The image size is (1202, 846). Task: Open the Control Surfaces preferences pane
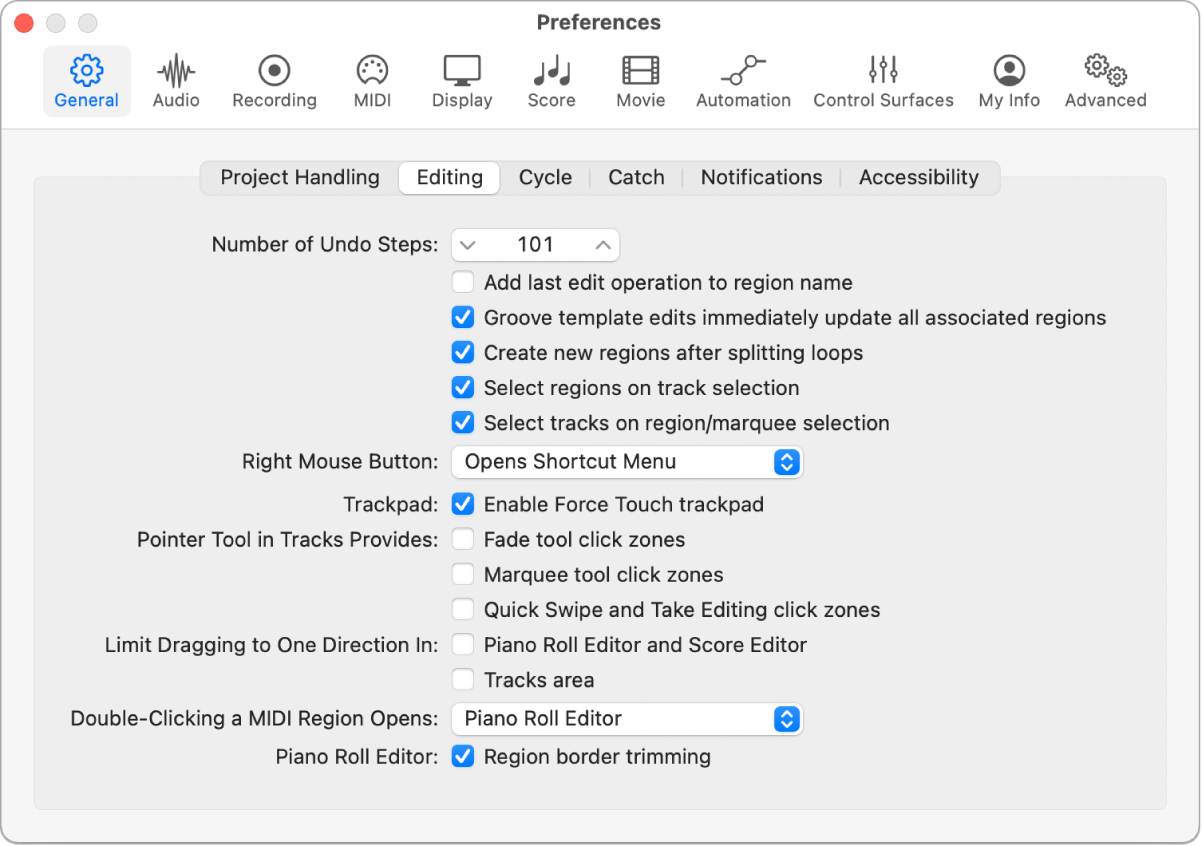tap(883, 82)
